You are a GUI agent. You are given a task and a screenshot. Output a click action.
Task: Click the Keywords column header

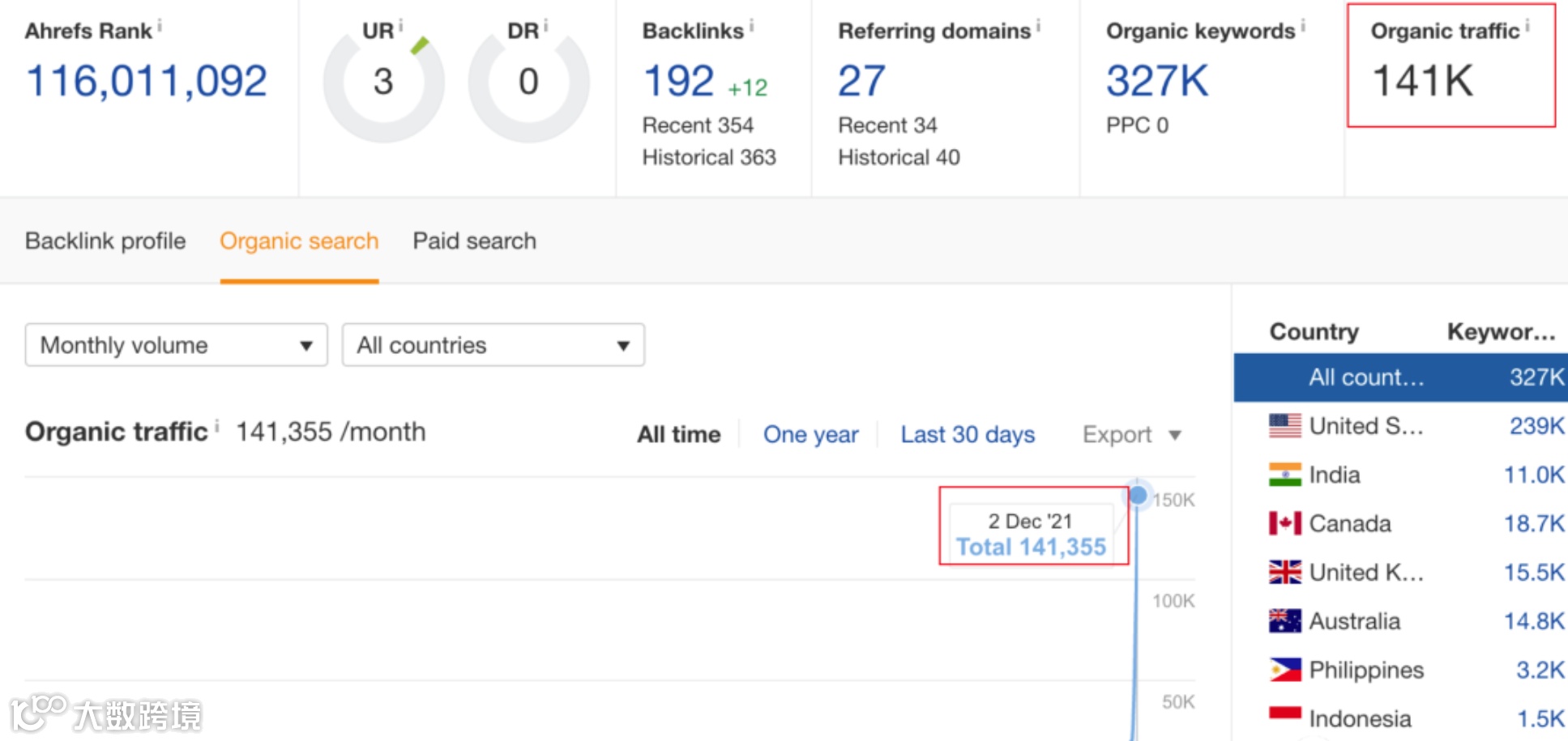click(x=1502, y=331)
